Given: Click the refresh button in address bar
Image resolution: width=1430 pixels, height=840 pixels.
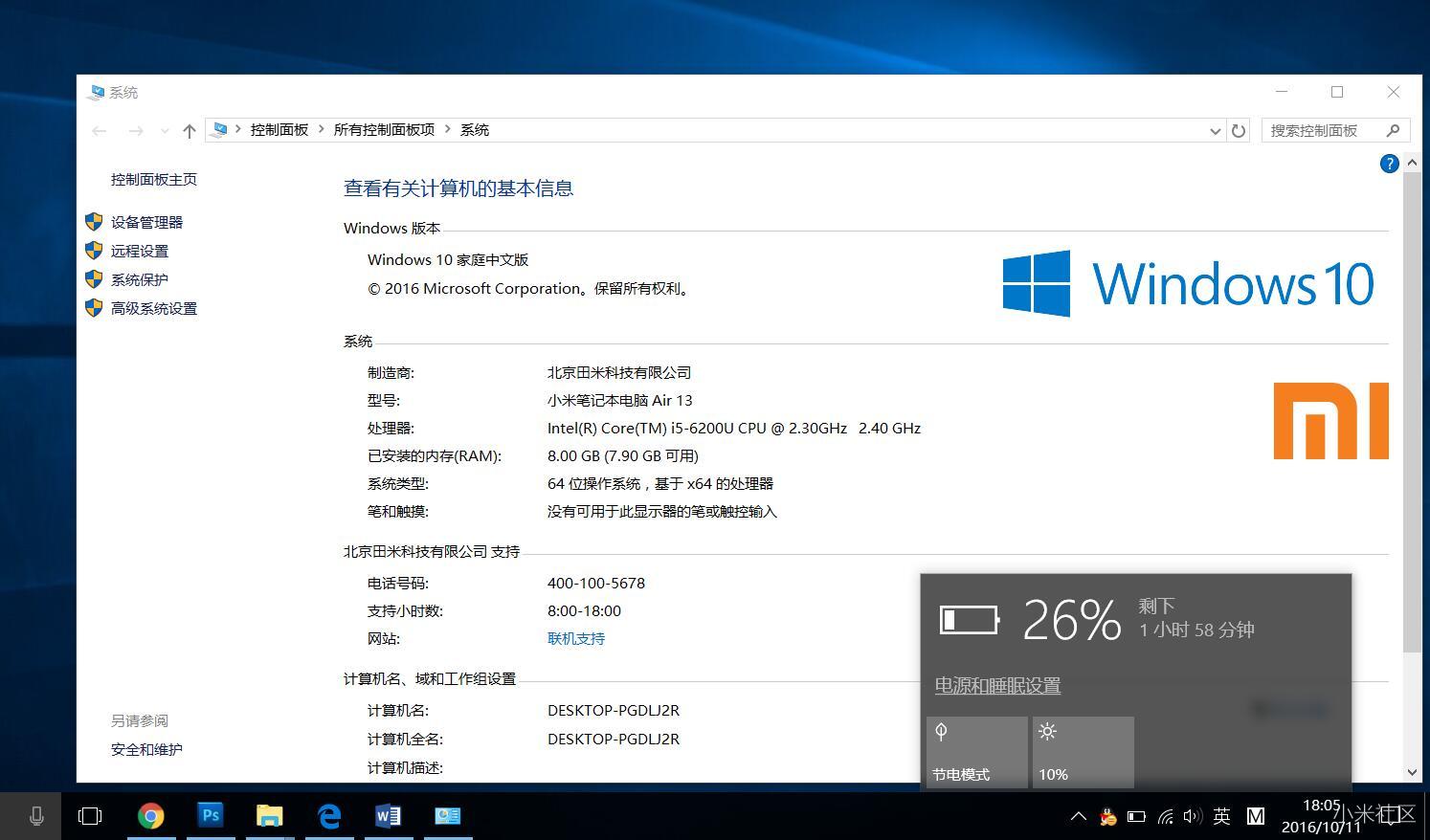Looking at the screenshot, I should coord(1239,130).
